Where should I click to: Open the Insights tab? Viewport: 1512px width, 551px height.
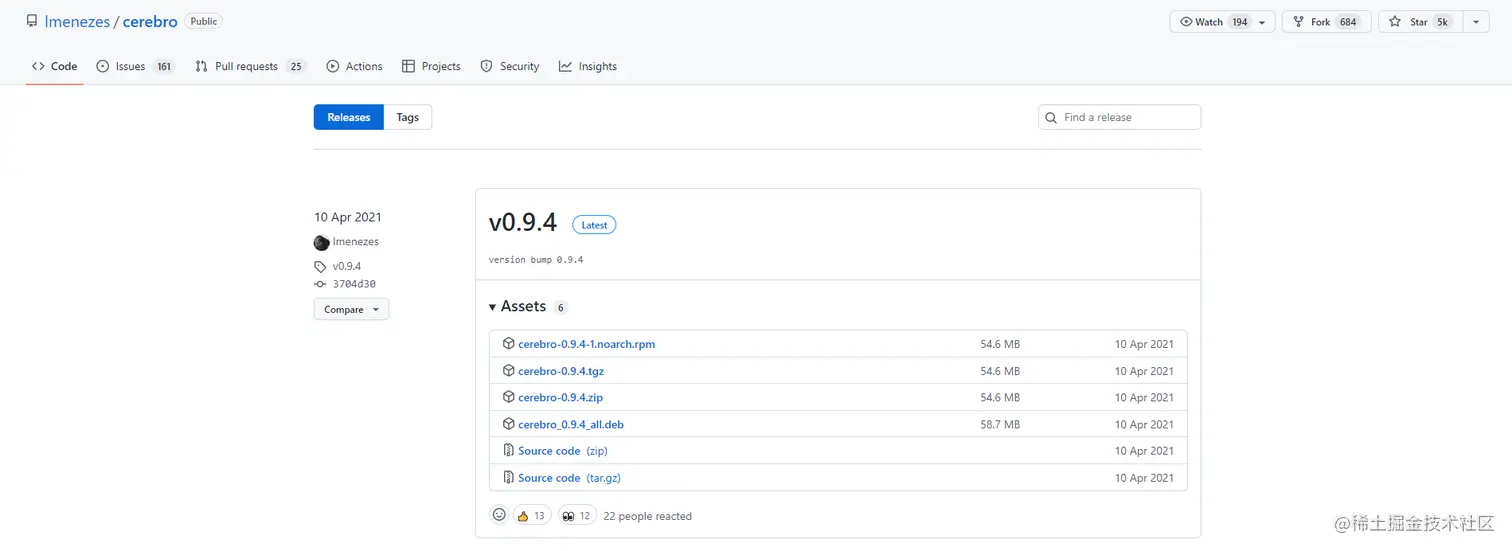click(x=588, y=66)
